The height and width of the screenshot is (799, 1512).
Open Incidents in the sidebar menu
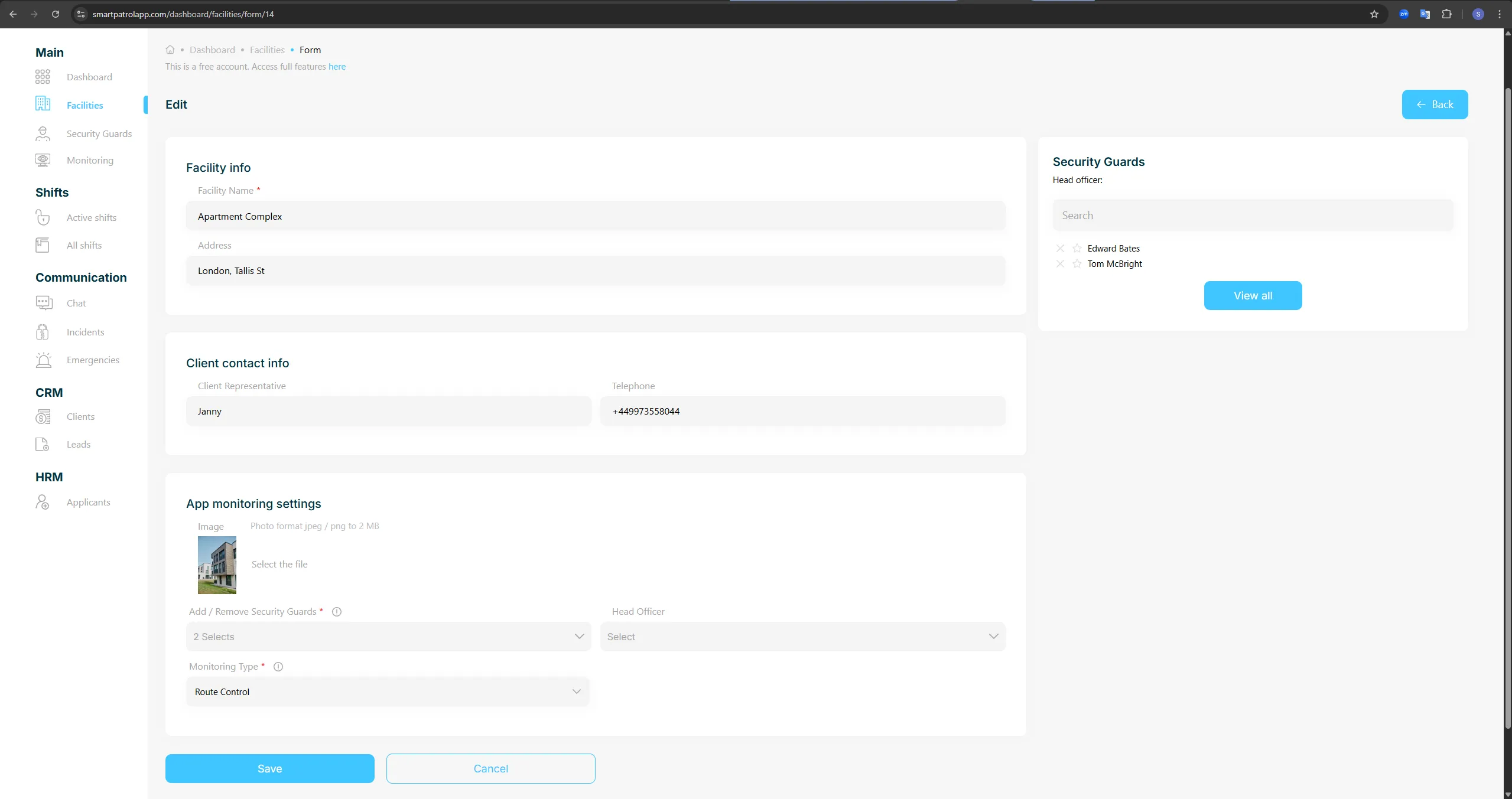pyautogui.click(x=85, y=332)
